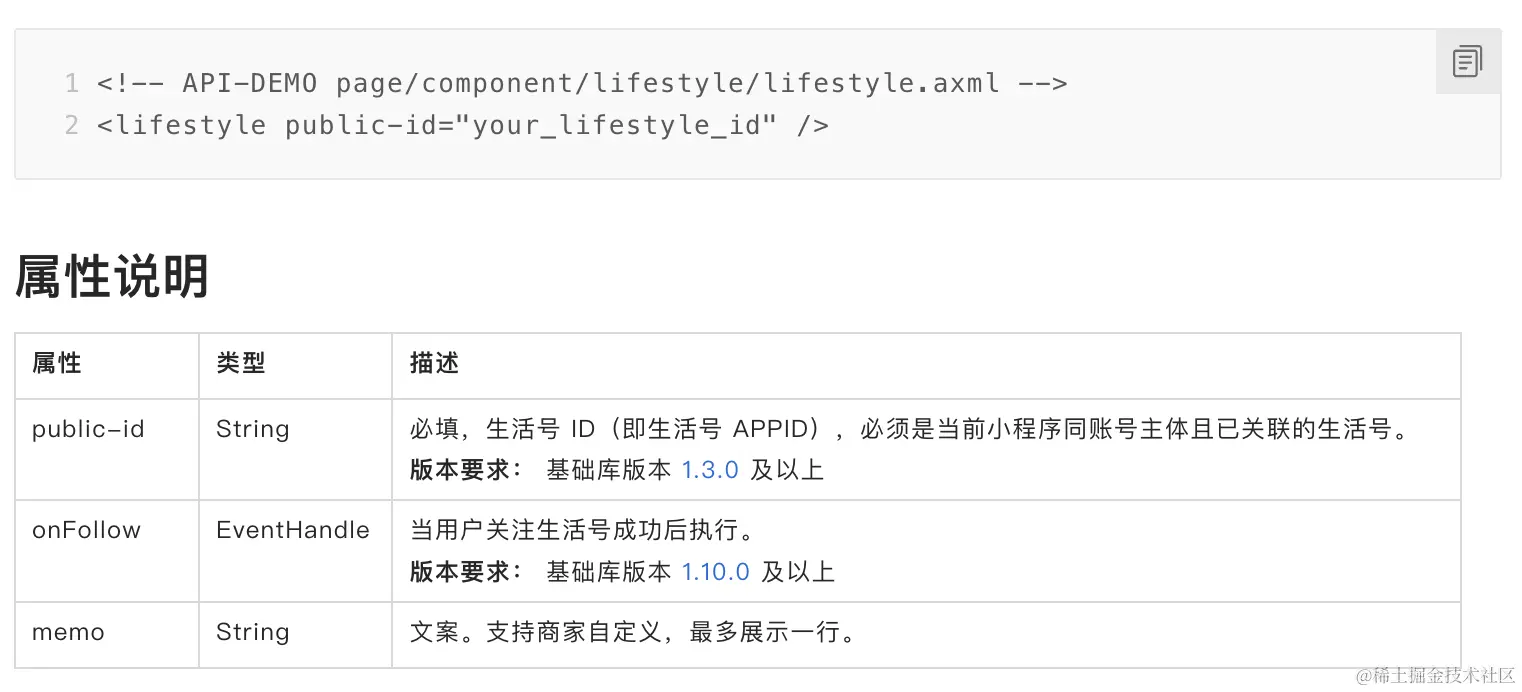Open the 1.3.0 version link
This screenshot has width=1522, height=692.
pos(710,470)
